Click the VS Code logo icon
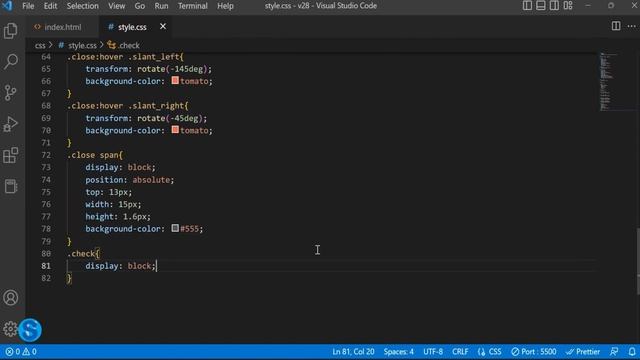 (x=7, y=6)
